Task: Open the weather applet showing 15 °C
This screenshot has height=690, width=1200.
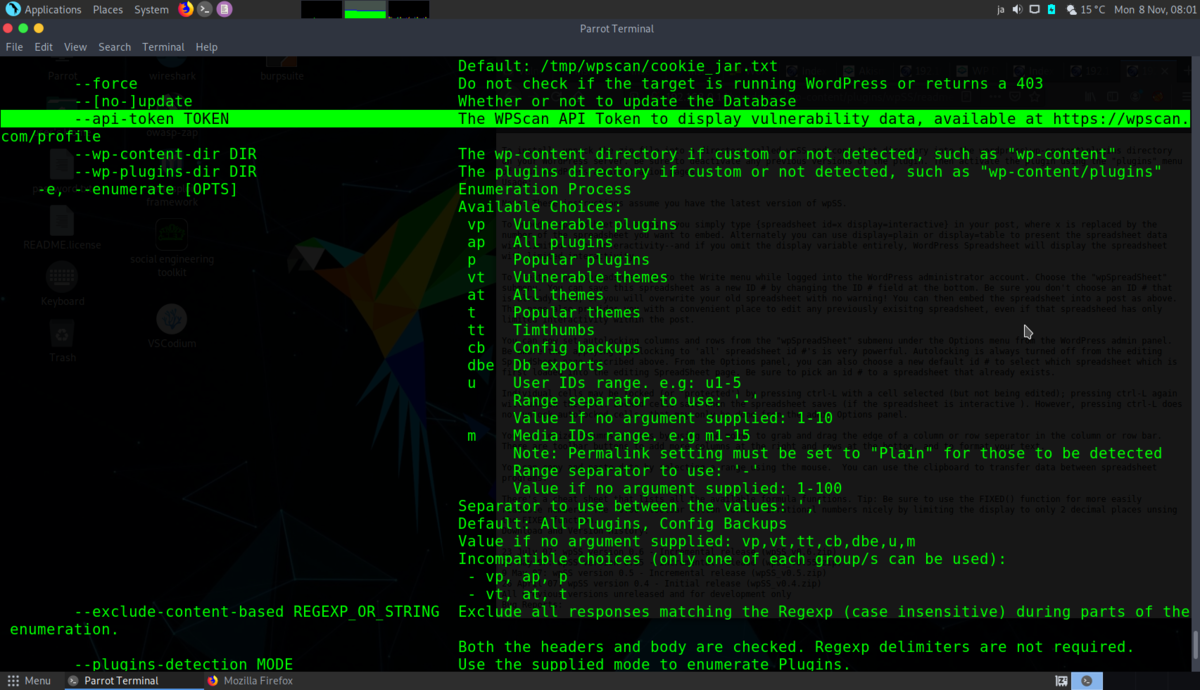Action: [x=1085, y=9]
